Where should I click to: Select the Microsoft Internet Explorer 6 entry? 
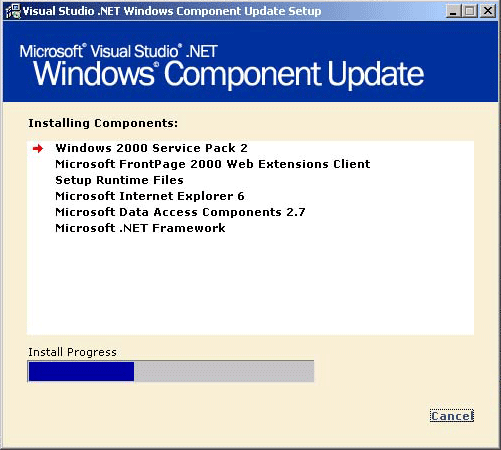click(150, 196)
